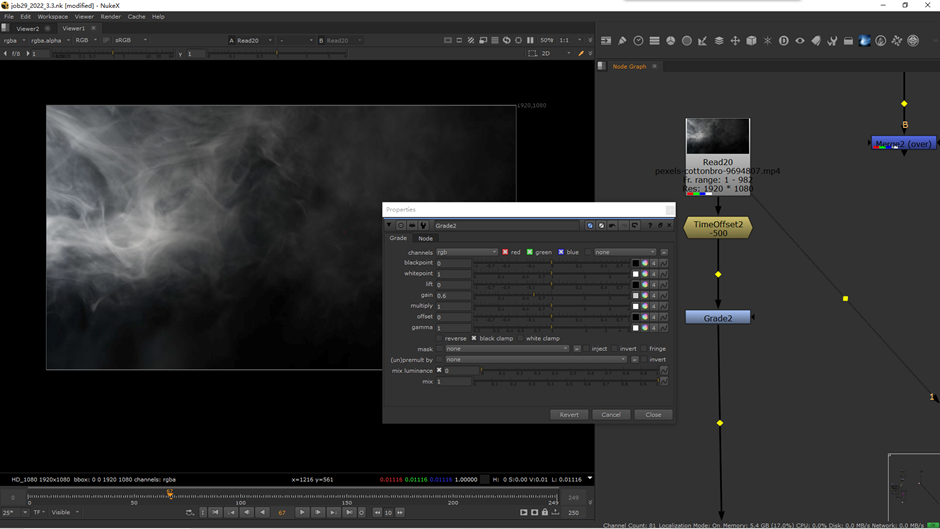The height and width of the screenshot is (529, 940).
Task: Enable the reverse checkbox in Grade2
Action: (440, 338)
